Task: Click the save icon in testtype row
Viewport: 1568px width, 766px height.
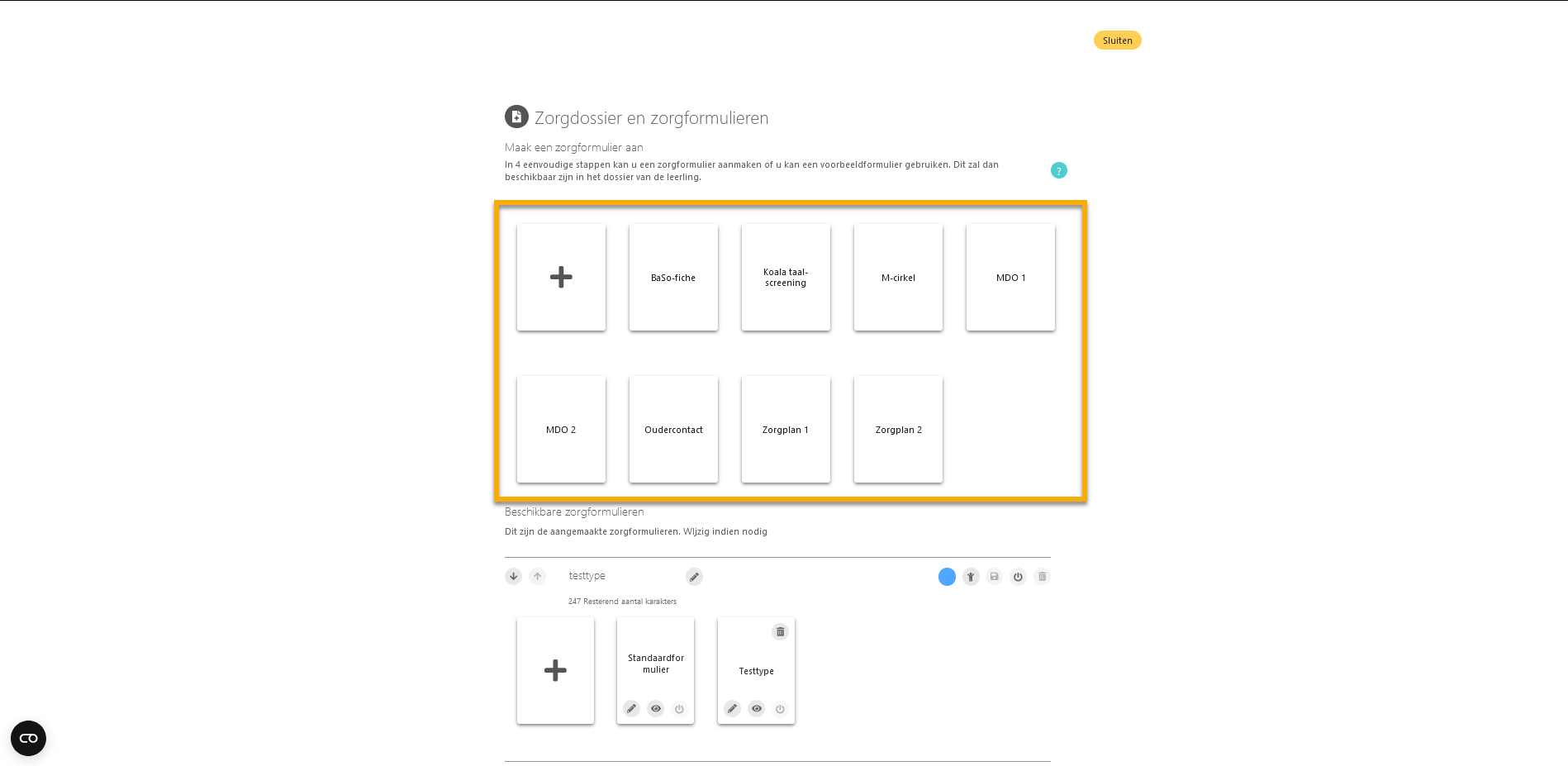Action: click(995, 577)
